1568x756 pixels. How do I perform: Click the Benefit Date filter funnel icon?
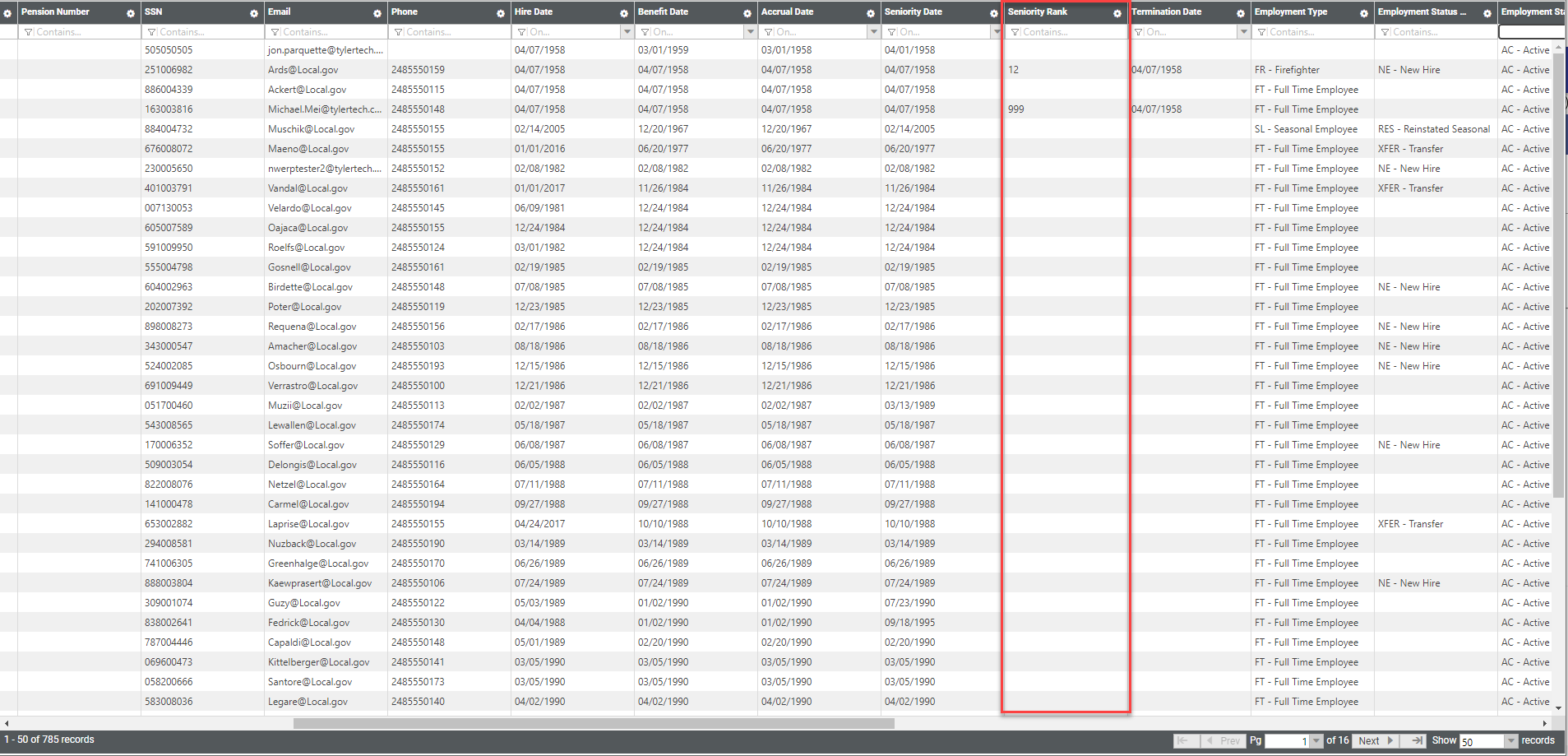[x=645, y=32]
